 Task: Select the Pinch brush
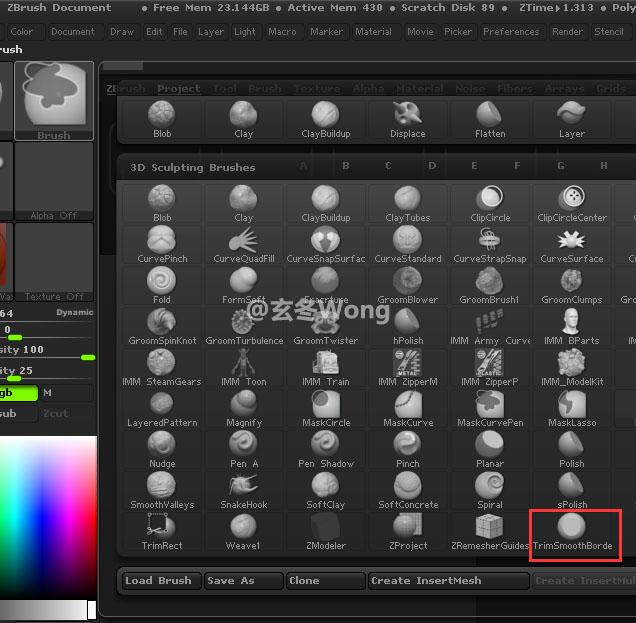408,450
